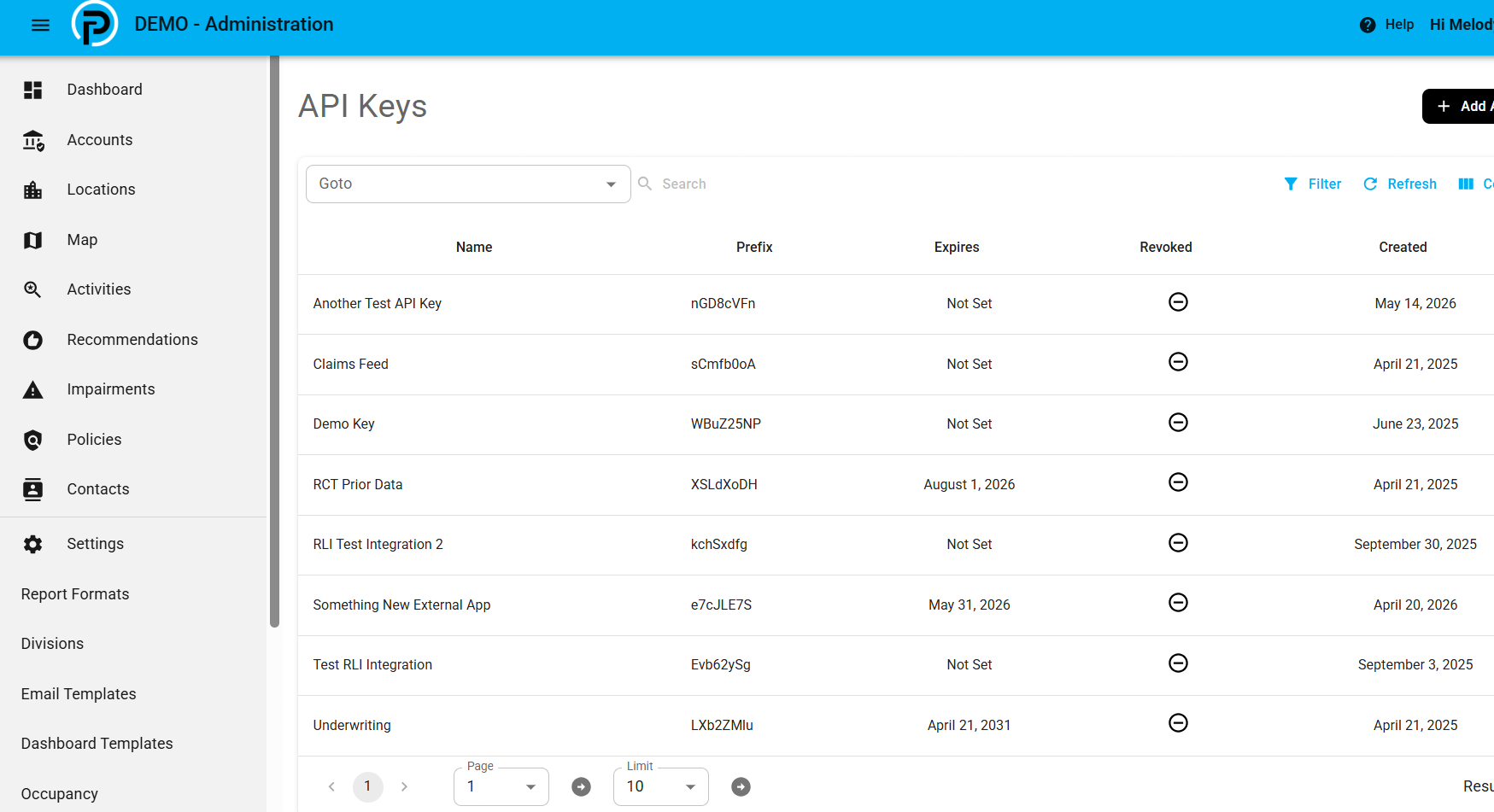The image size is (1494, 812).
Task: Open the hamburger navigation menu
Action: point(40,25)
